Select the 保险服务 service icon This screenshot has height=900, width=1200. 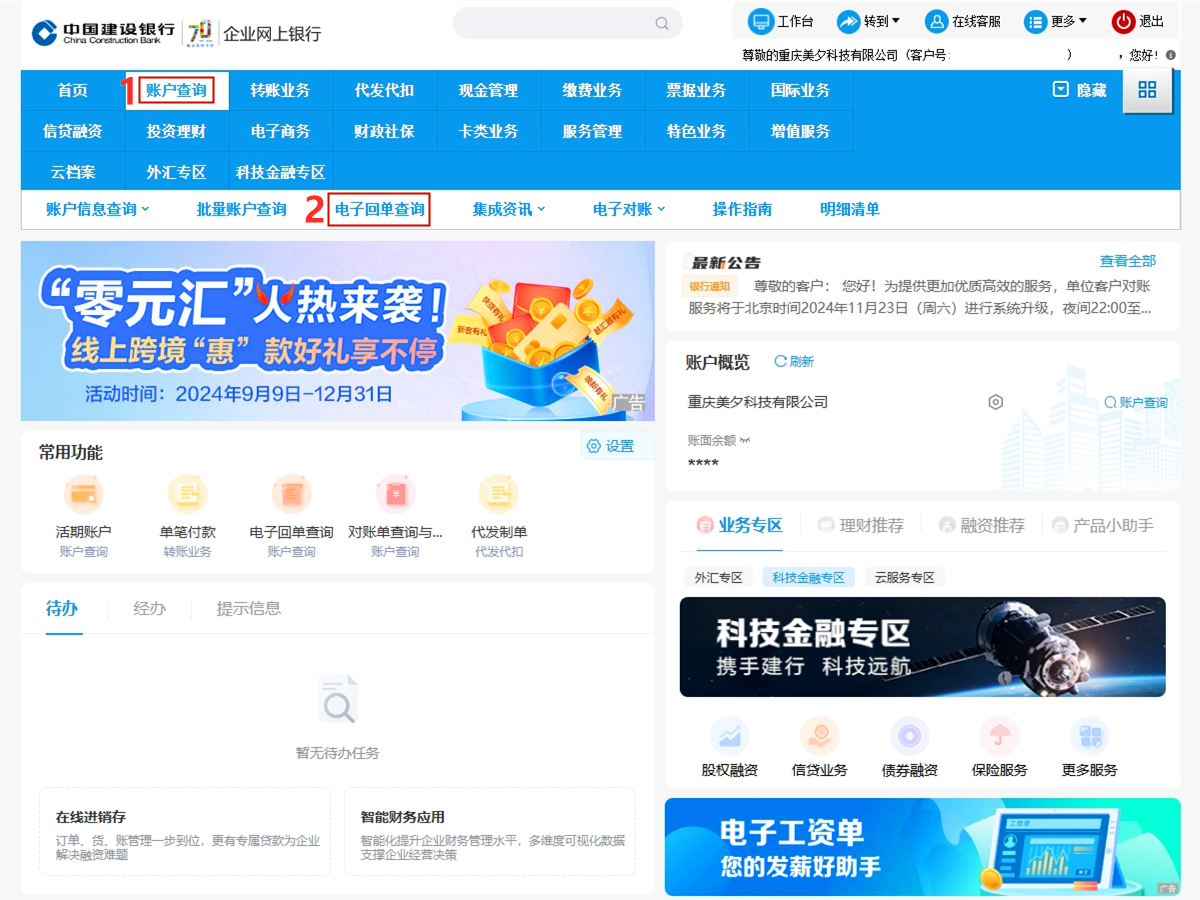pos(1000,737)
